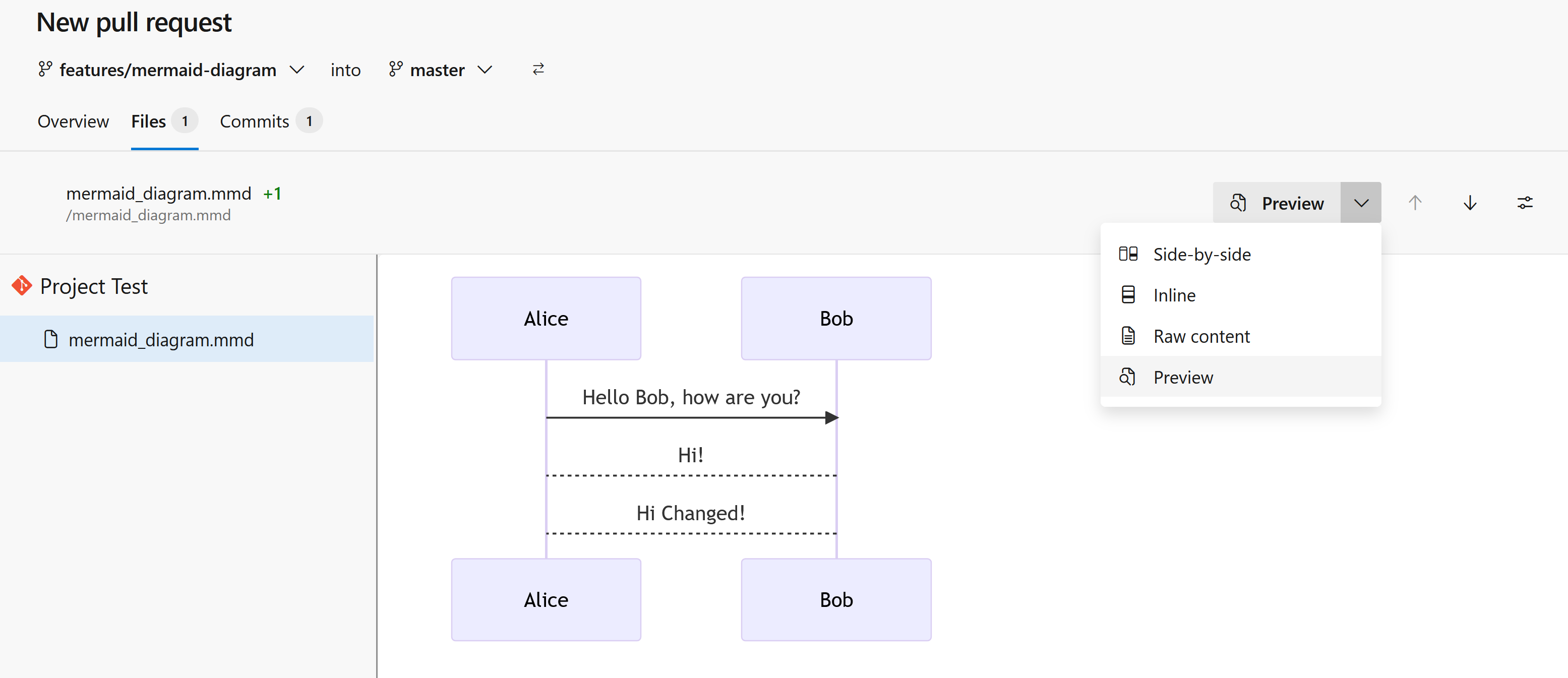Select Preview from the view options menu
1568x678 pixels.
coord(1182,377)
